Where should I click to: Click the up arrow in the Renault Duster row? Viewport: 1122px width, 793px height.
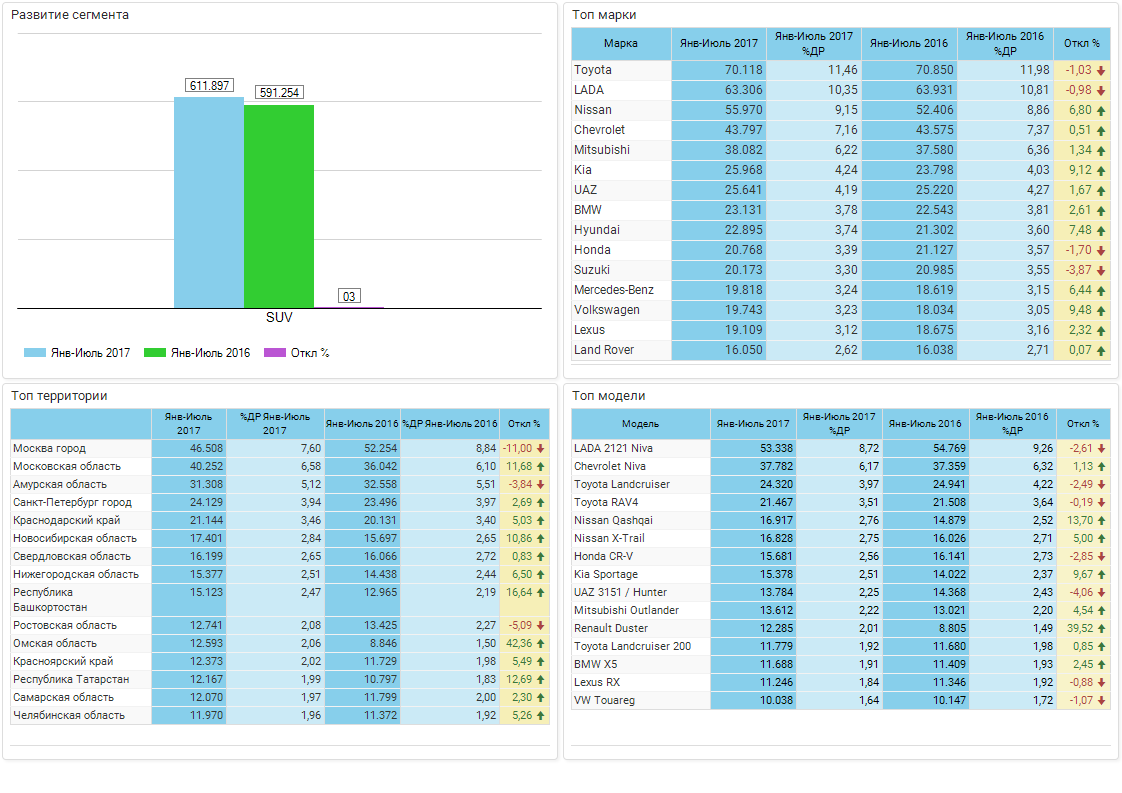tap(1101, 628)
